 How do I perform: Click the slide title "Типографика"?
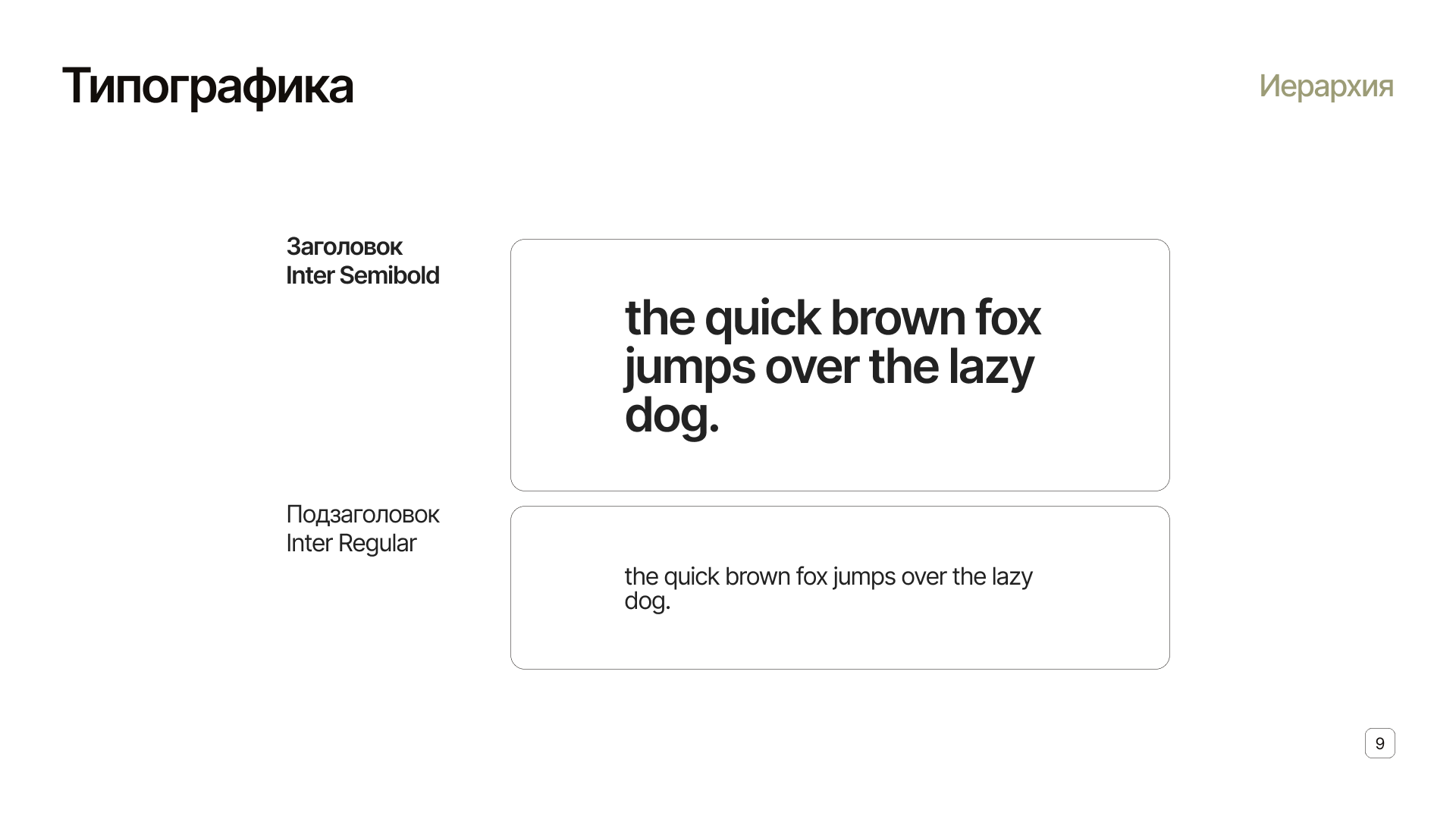tap(207, 86)
